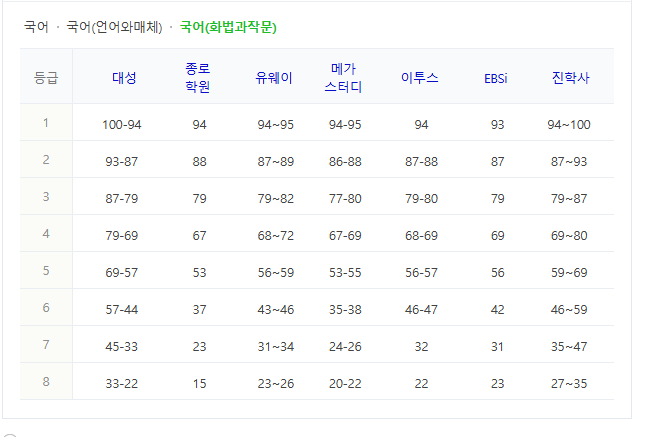This screenshot has height=437, width=648.
Task: Select the 53-55 cell under 메가스터디
Action: 345,272
